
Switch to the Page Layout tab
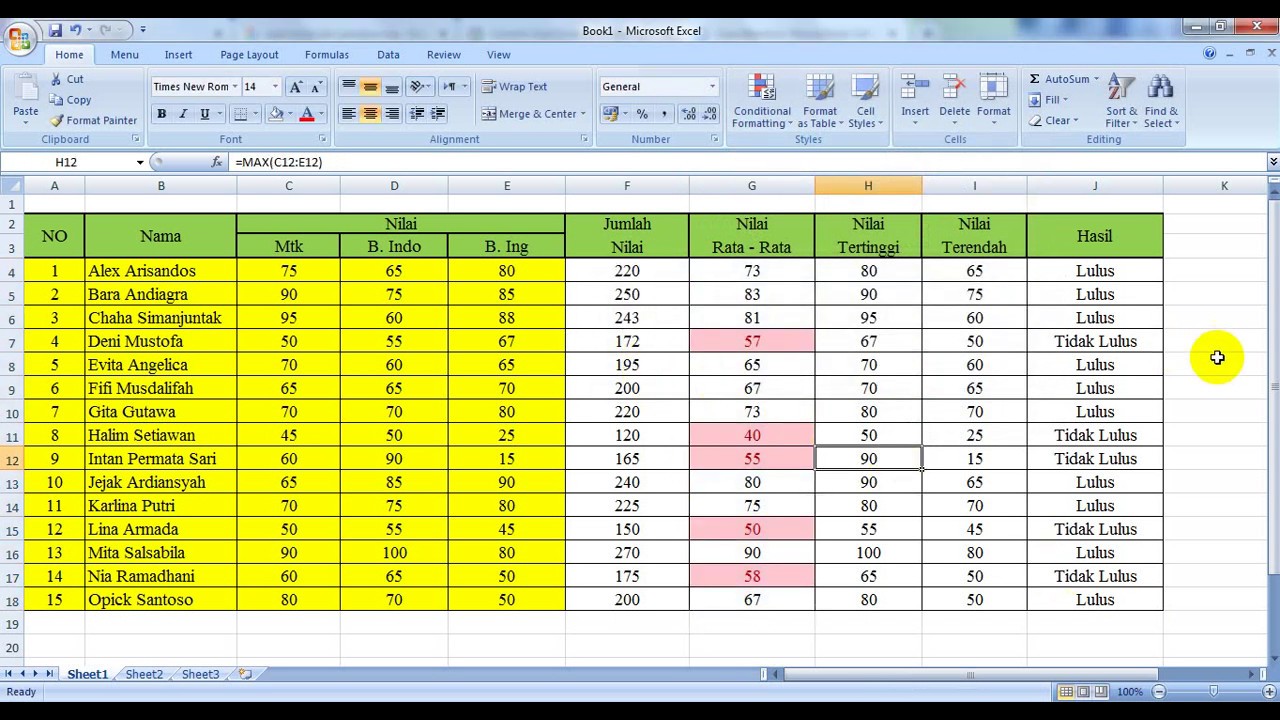pos(249,55)
